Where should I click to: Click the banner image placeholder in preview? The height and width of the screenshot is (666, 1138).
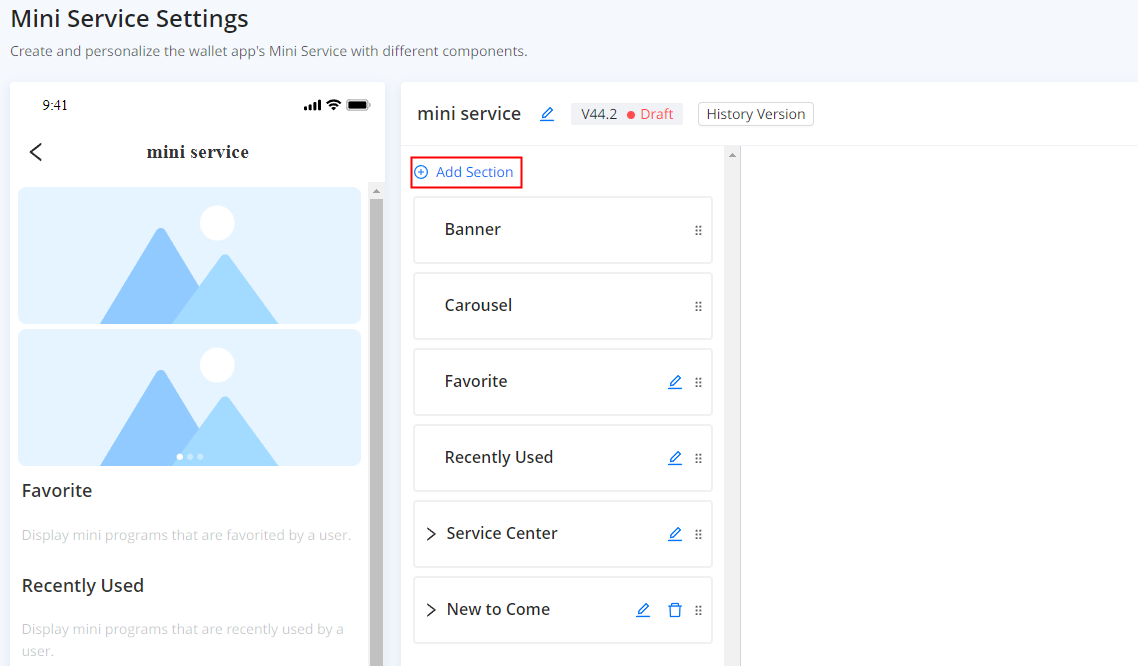(x=189, y=255)
